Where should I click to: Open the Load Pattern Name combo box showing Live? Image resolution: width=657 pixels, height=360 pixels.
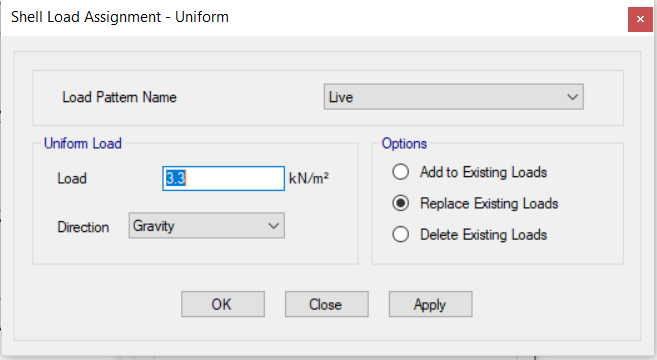coord(453,97)
